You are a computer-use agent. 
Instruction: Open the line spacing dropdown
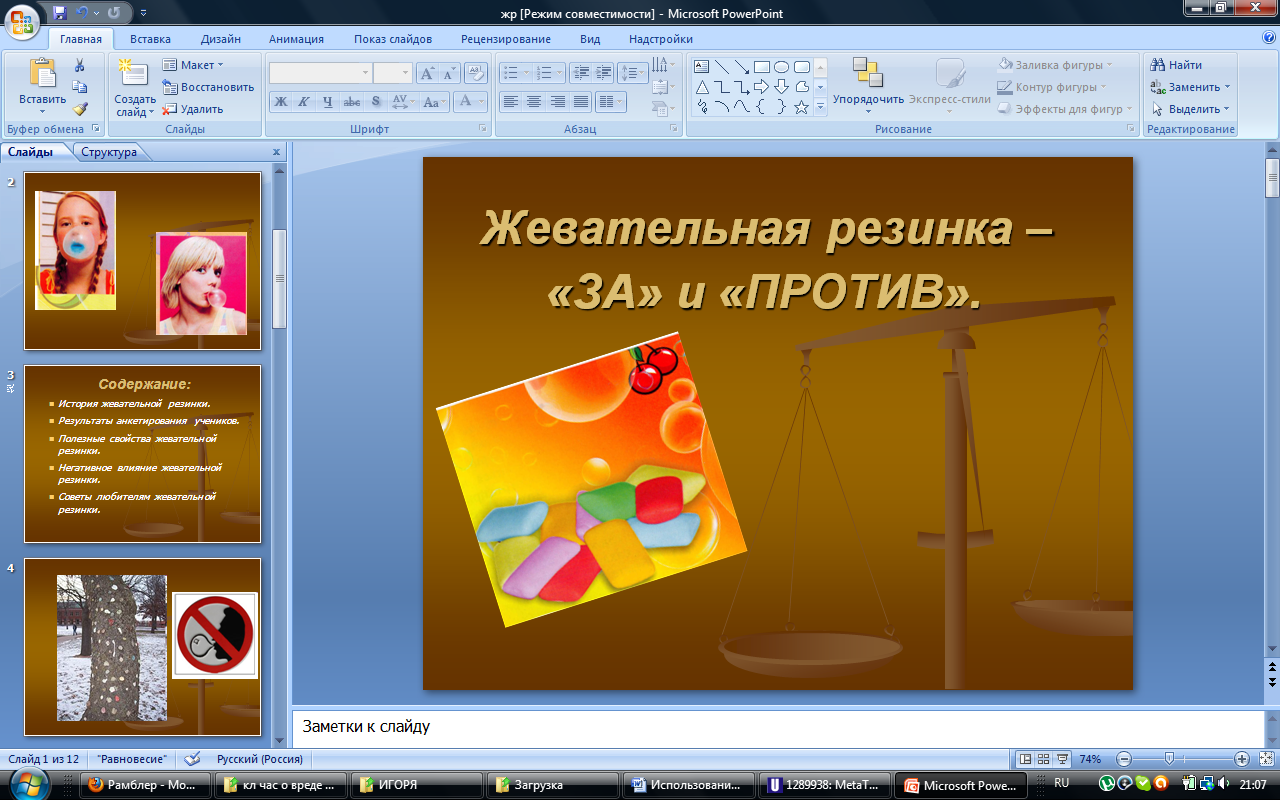pos(633,73)
